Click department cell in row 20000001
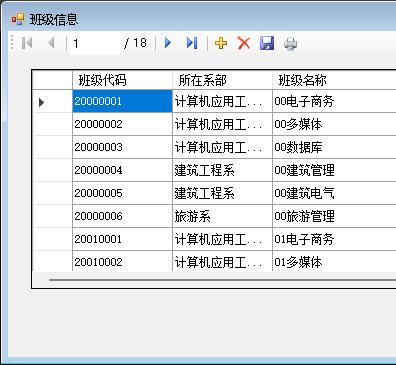396x365 pixels. [x=222, y=101]
